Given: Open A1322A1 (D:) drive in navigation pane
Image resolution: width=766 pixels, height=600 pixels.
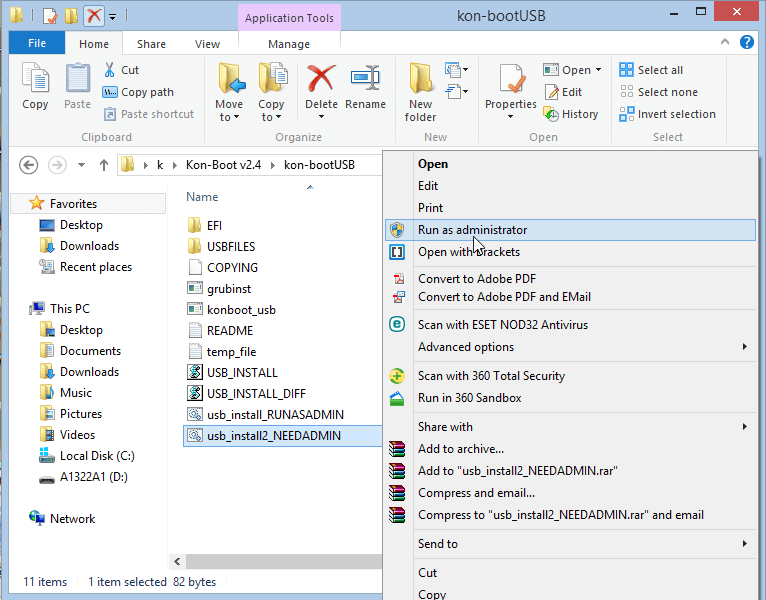Looking at the screenshot, I should tap(84, 477).
